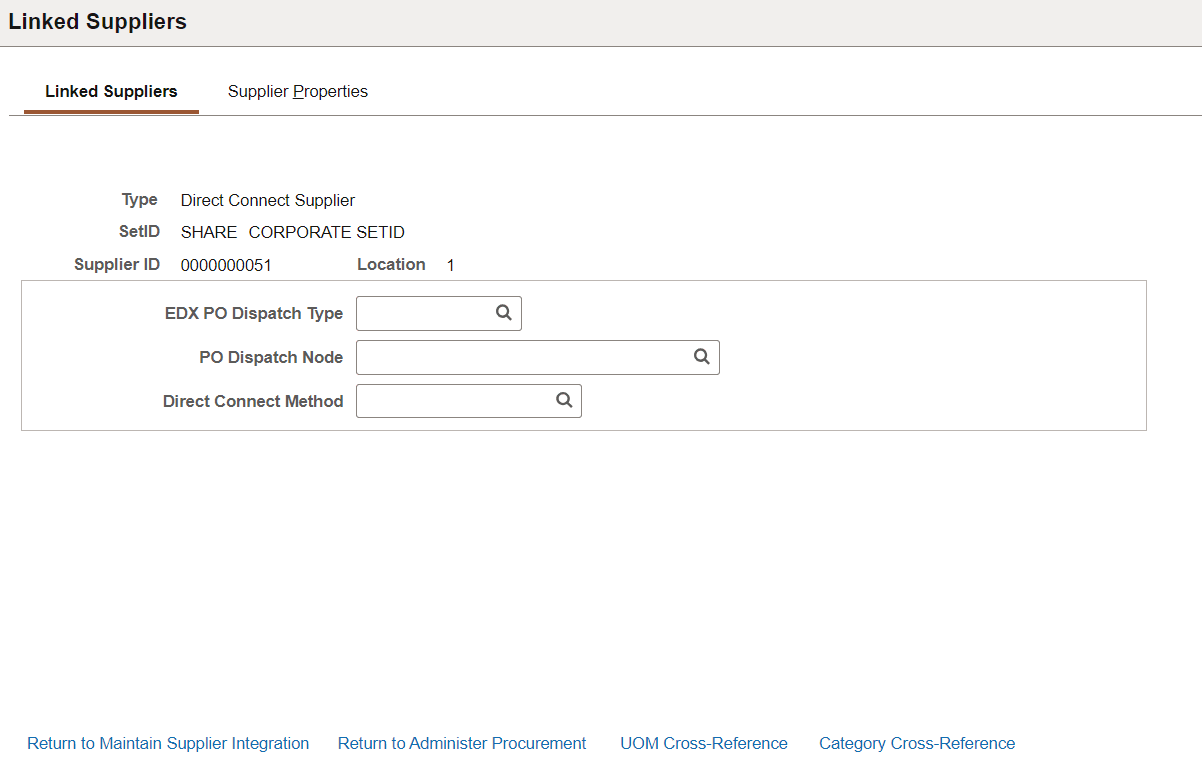Switch to the Supplier Properties tab
This screenshot has width=1202, height=762.
coord(297,91)
